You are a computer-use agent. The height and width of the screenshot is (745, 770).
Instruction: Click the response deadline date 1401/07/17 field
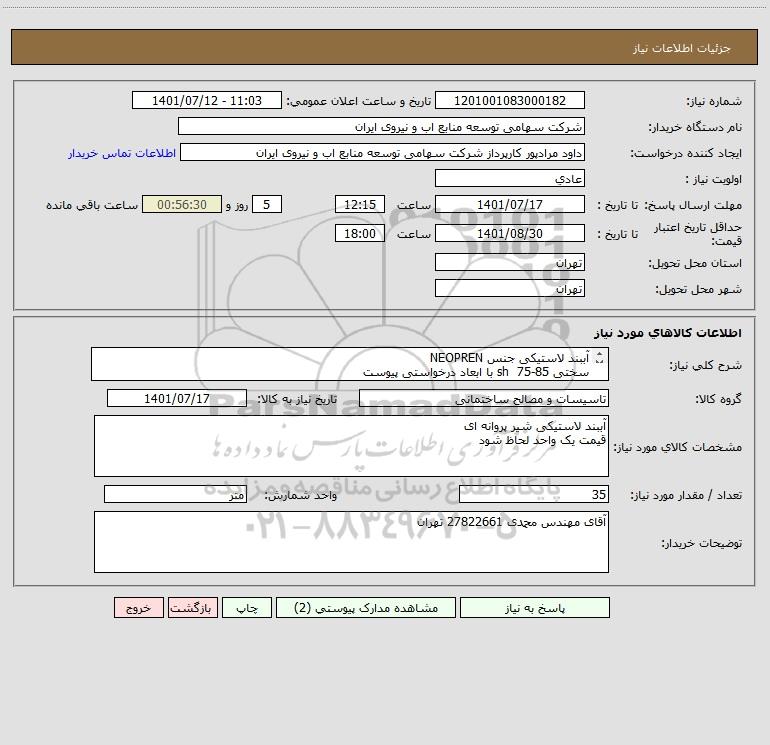coord(510,204)
